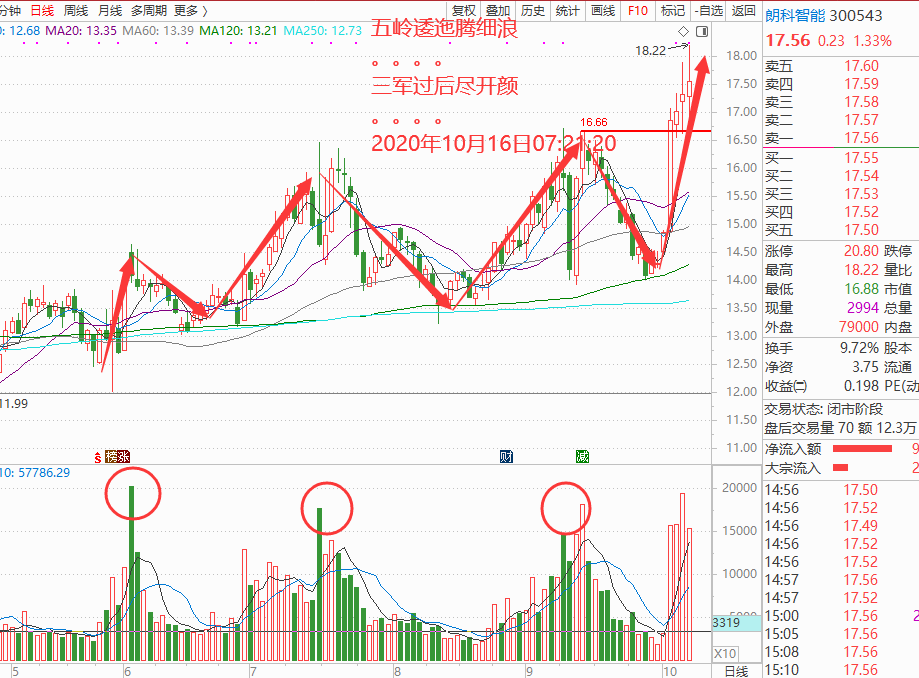Click the 标记 mark button
The image size is (919, 678).
[673, 11]
